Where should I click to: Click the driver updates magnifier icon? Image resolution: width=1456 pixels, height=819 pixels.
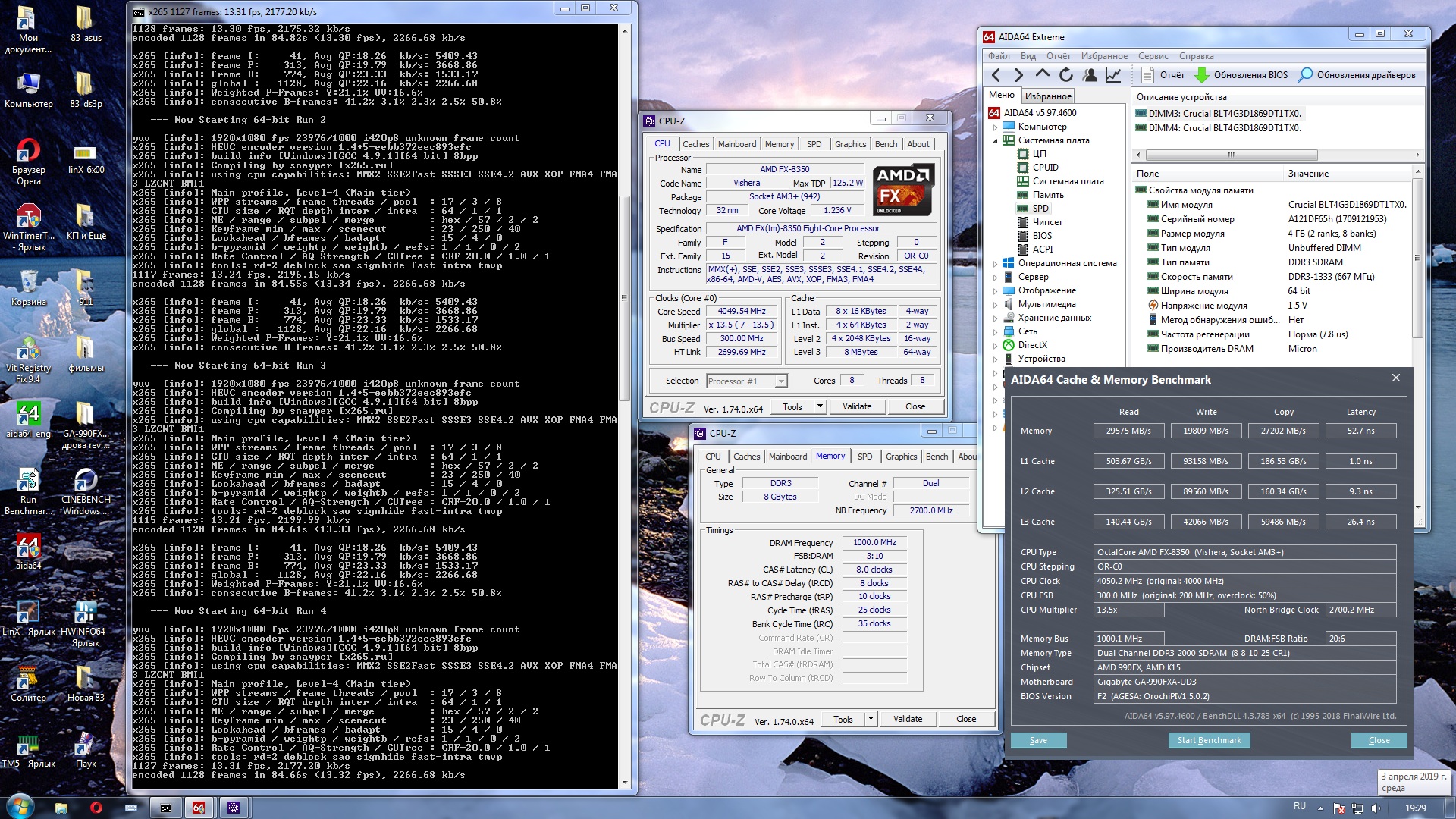1305,75
